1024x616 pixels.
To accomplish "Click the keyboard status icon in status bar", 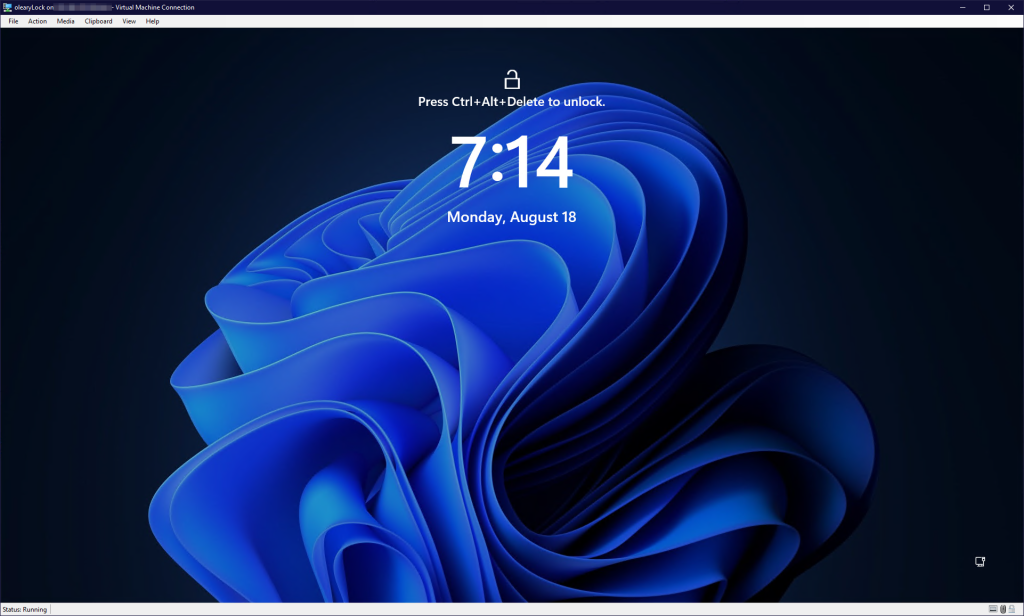I will 993,609.
